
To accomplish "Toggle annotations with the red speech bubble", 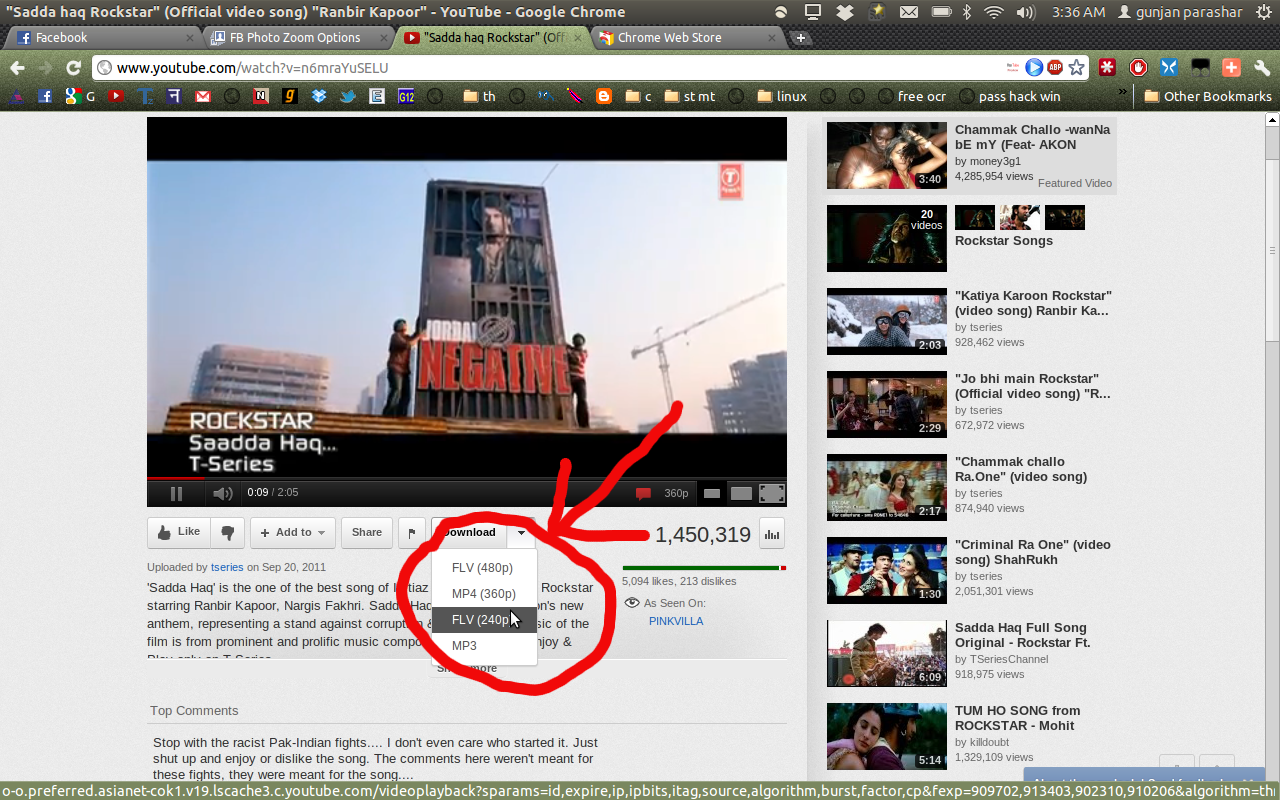I will tap(643, 493).
